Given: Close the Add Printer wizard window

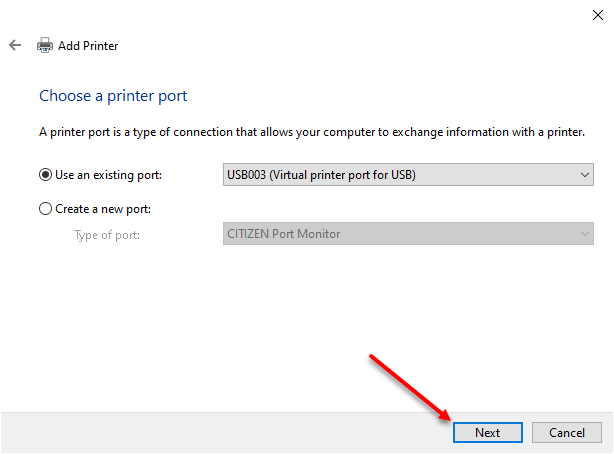Looking at the screenshot, I should [x=598, y=15].
